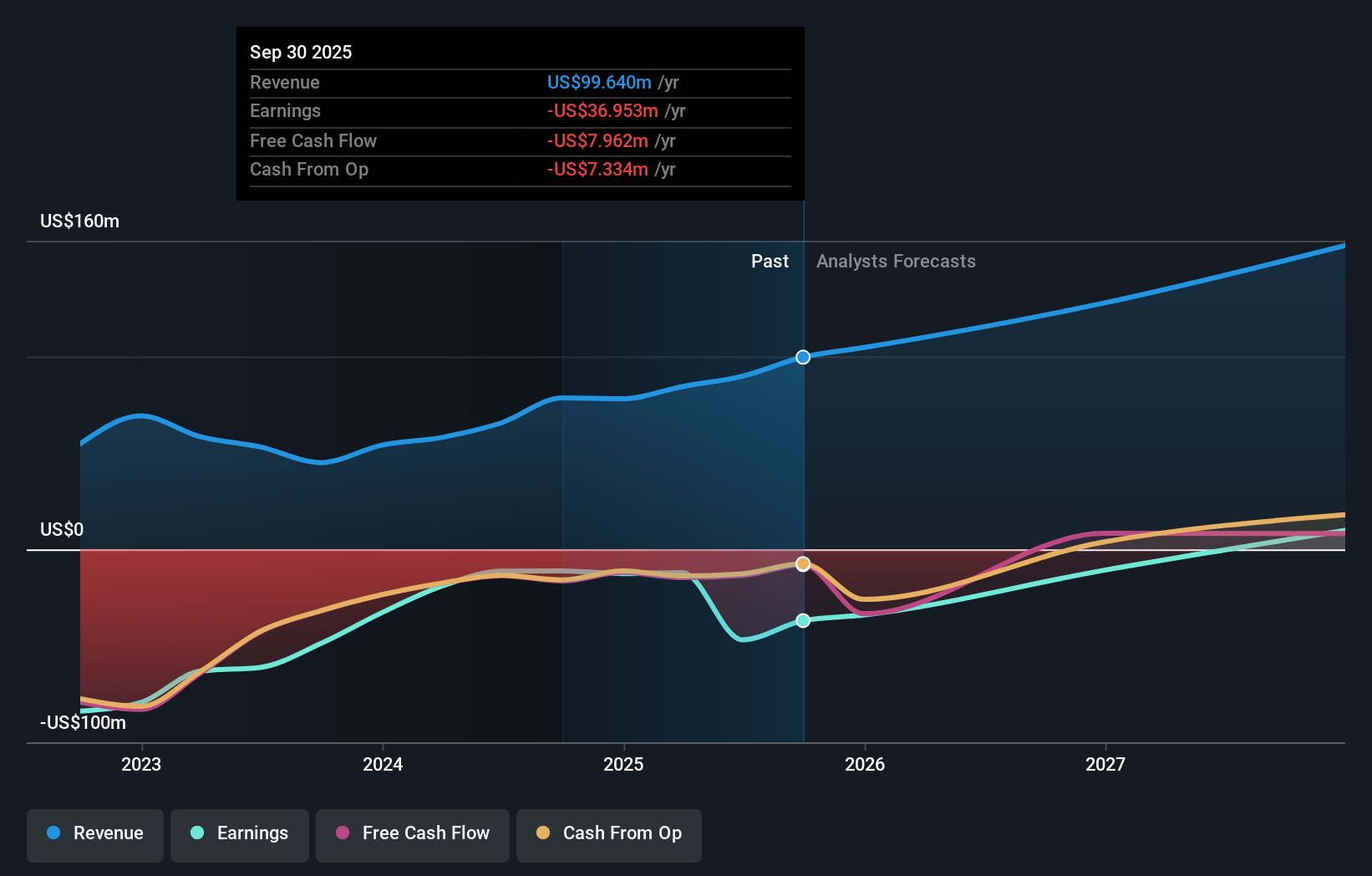Image resolution: width=1372 pixels, height=876 pixels.
Task: Toggle the Free Cash Flow series visibility
Action: point(412,833)
